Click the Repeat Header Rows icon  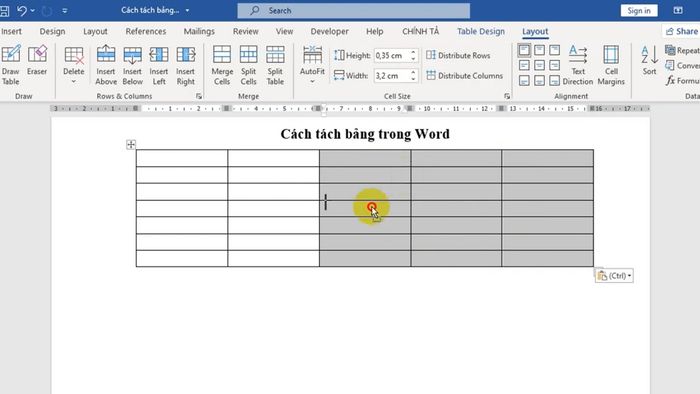point(670,50)
